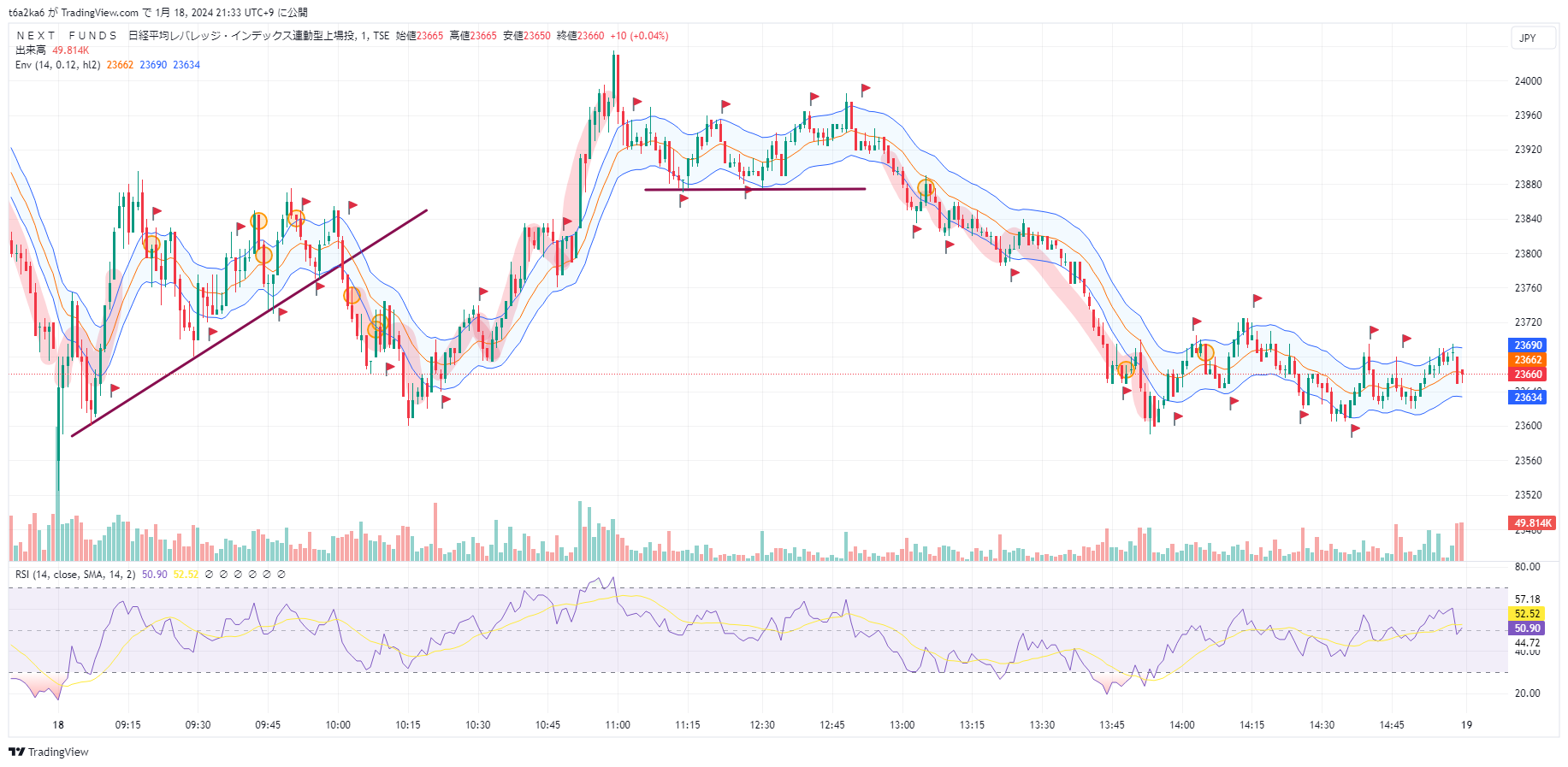Select the orange circle marker near 13:00
Screen dimensions: 1568x767
(926, 186)
